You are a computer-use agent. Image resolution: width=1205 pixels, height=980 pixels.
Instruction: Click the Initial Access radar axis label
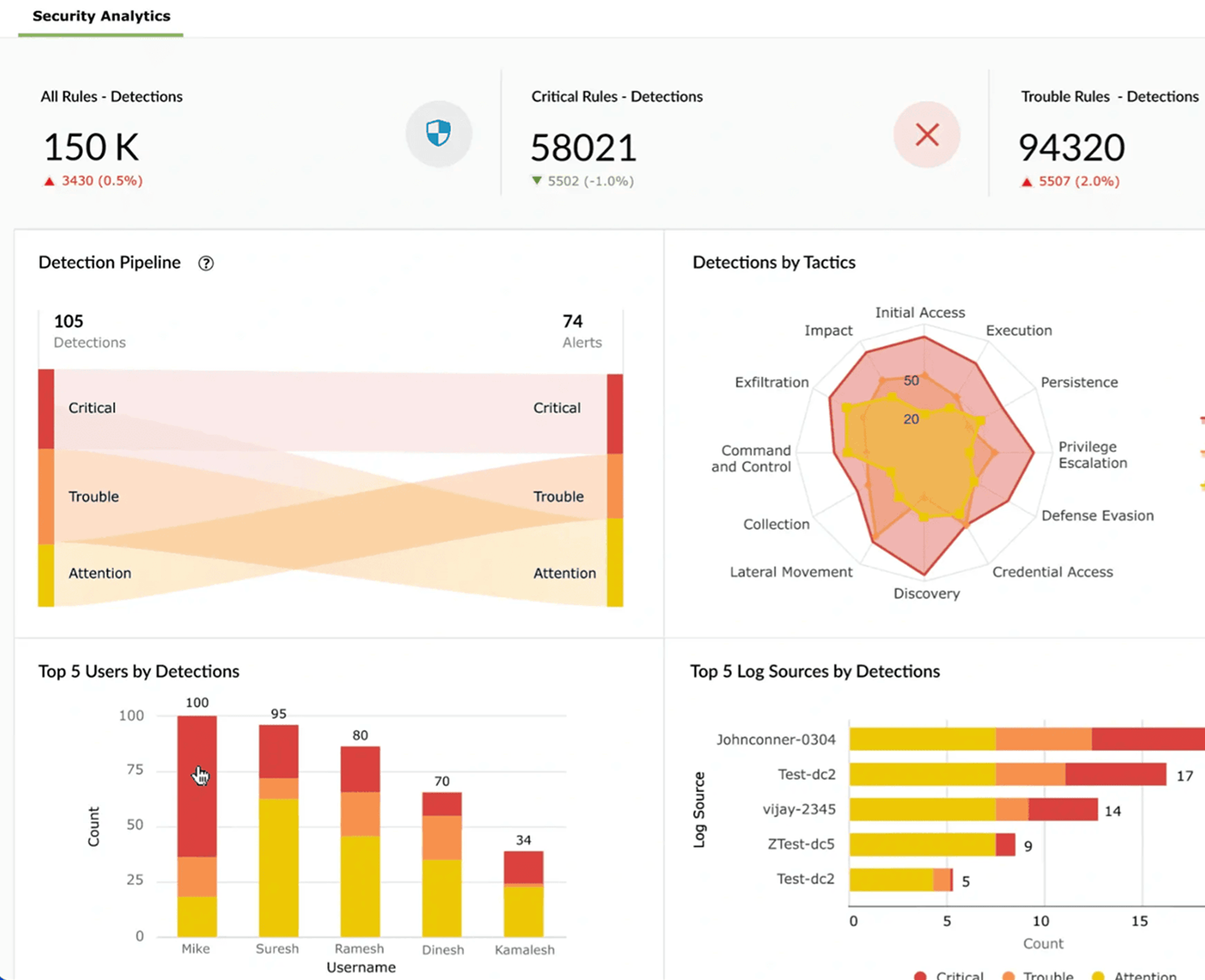click(920, 313)
